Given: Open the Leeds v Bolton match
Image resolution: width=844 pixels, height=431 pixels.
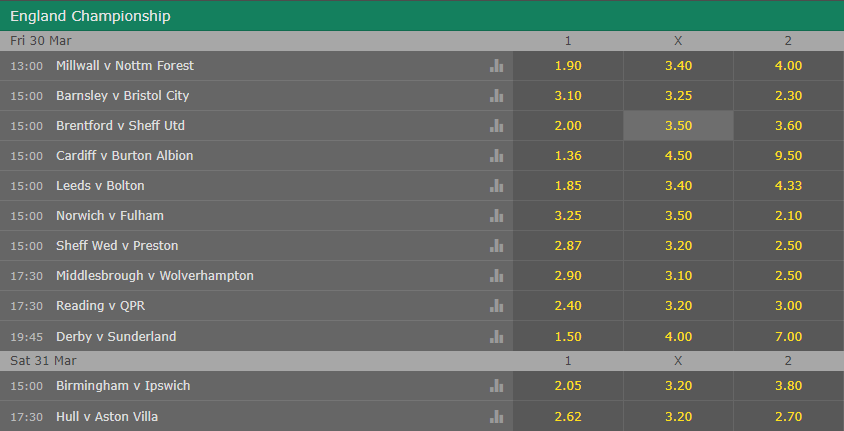Looking at the screenshot, I should [100, 186].
